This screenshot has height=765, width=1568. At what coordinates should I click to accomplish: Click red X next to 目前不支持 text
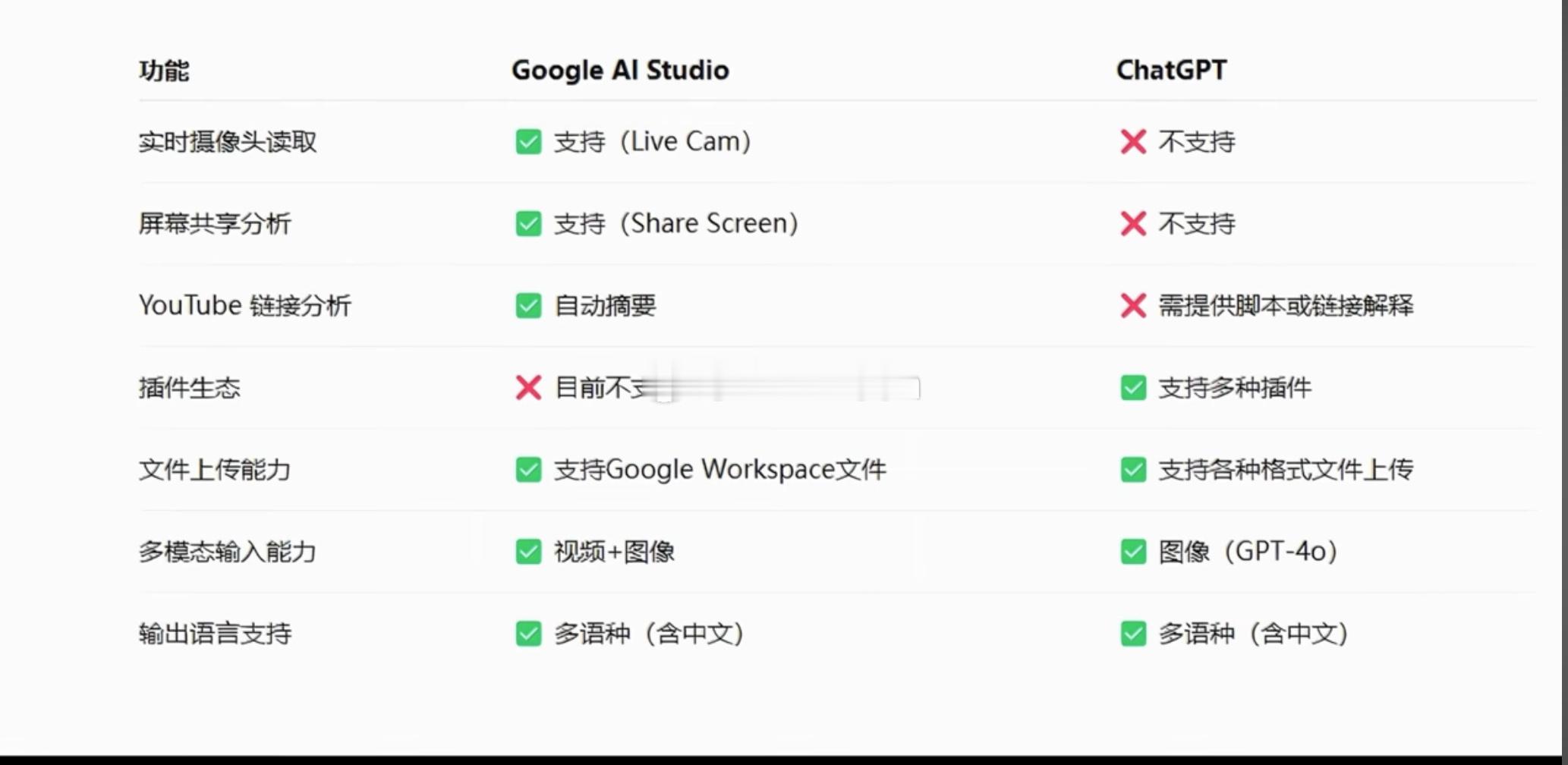[528, 387]
